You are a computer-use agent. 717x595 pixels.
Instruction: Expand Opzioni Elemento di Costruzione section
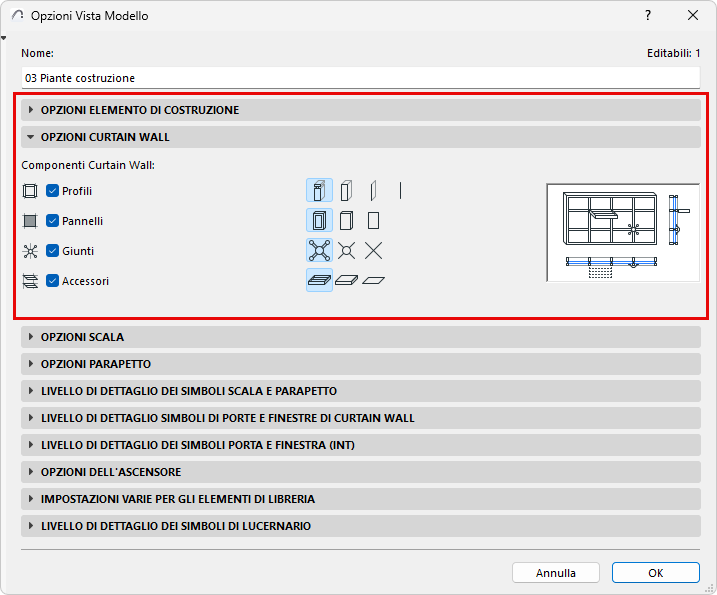pos(361,110)
